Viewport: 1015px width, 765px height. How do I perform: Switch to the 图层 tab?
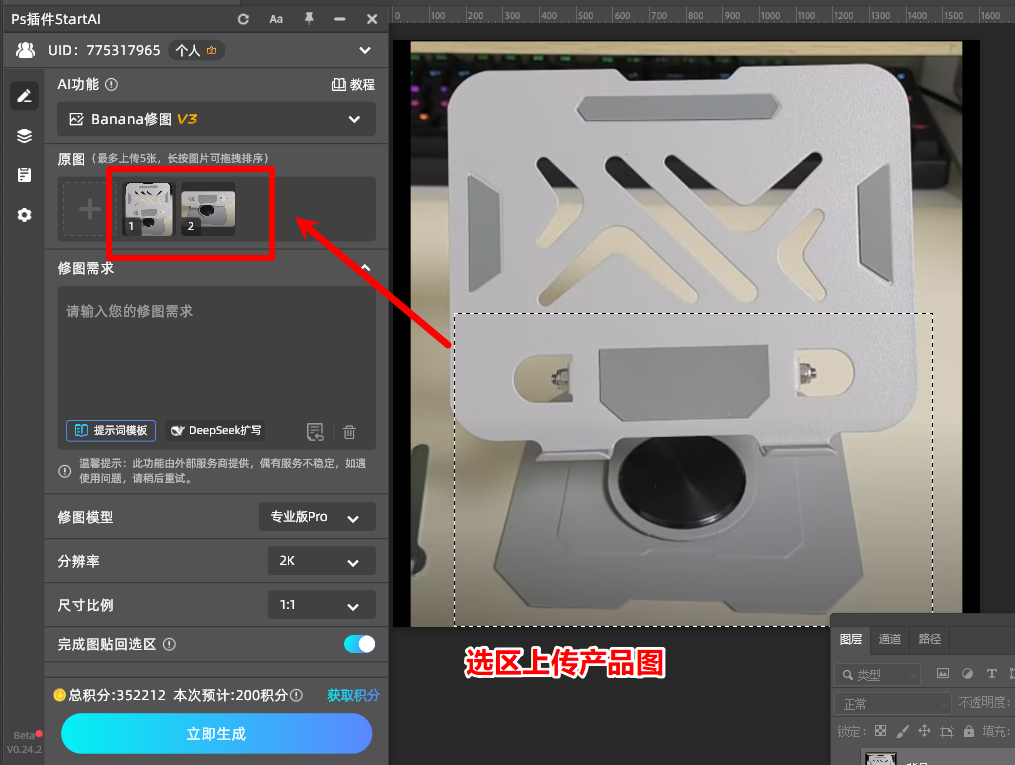click(851, 639)
